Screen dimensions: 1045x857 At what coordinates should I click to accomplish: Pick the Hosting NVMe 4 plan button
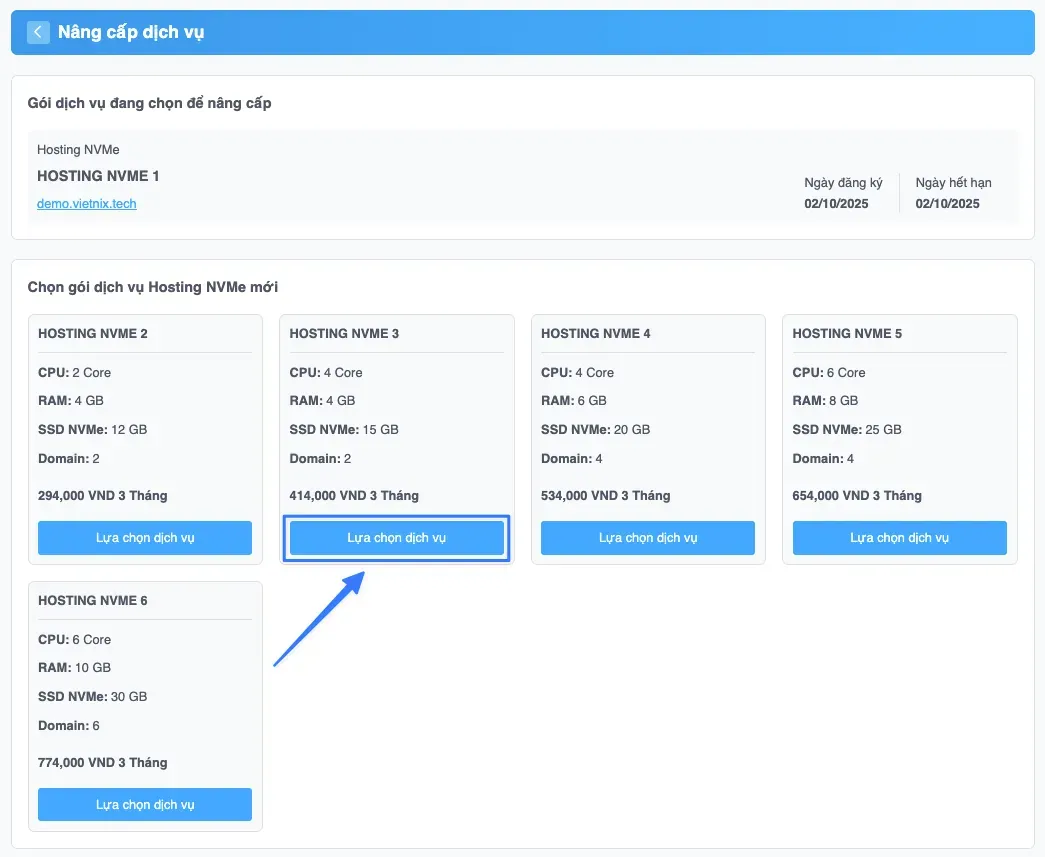(647, 538)
